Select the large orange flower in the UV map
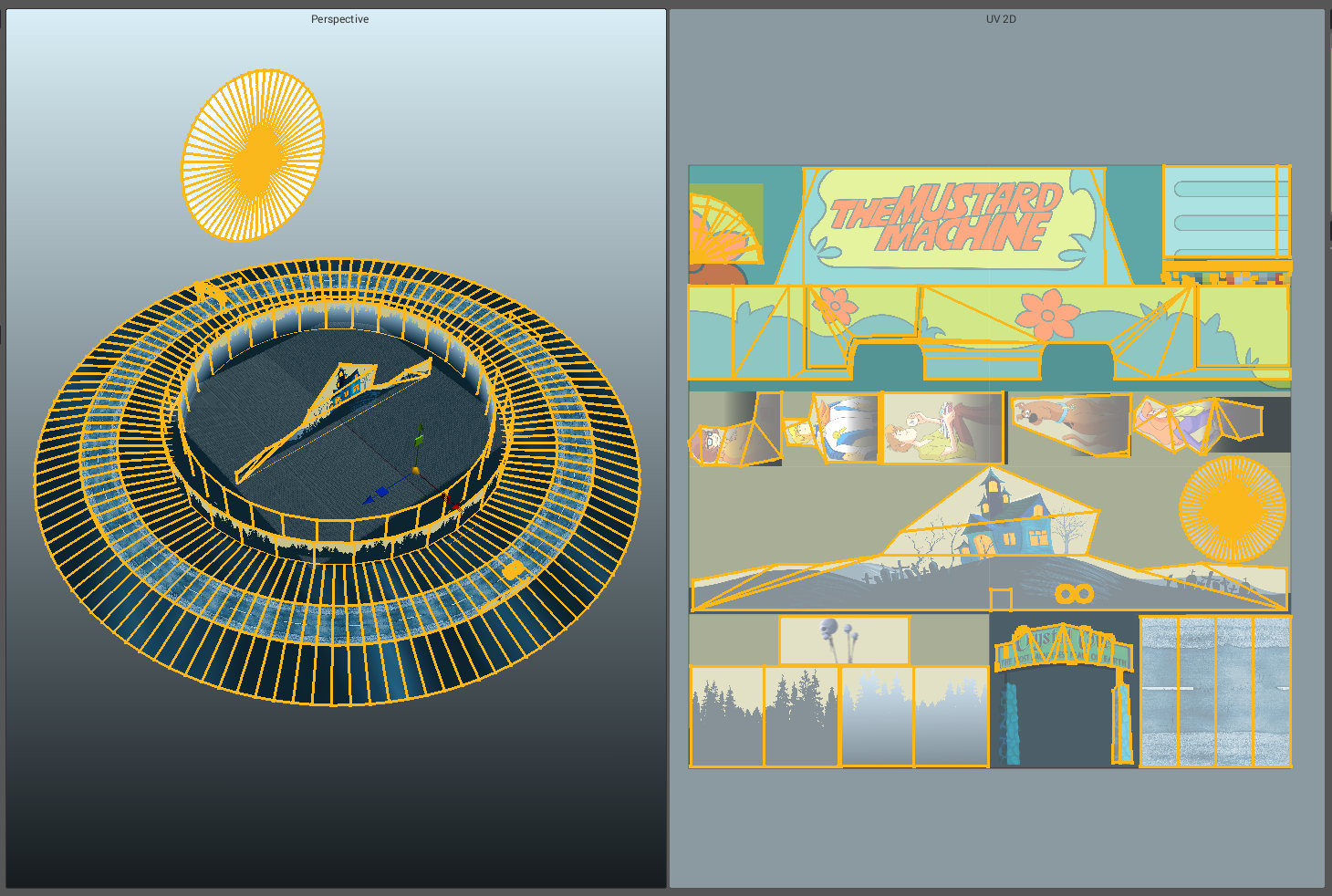1332x896 pixels. tap(1047, 315)
